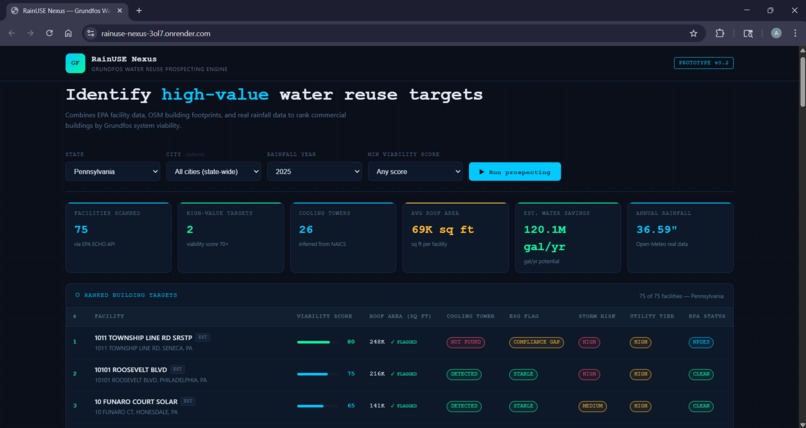Click the GF RainUSE Nexus logo icon
Viewport: 806px width, 428px height.
point(75,63)
